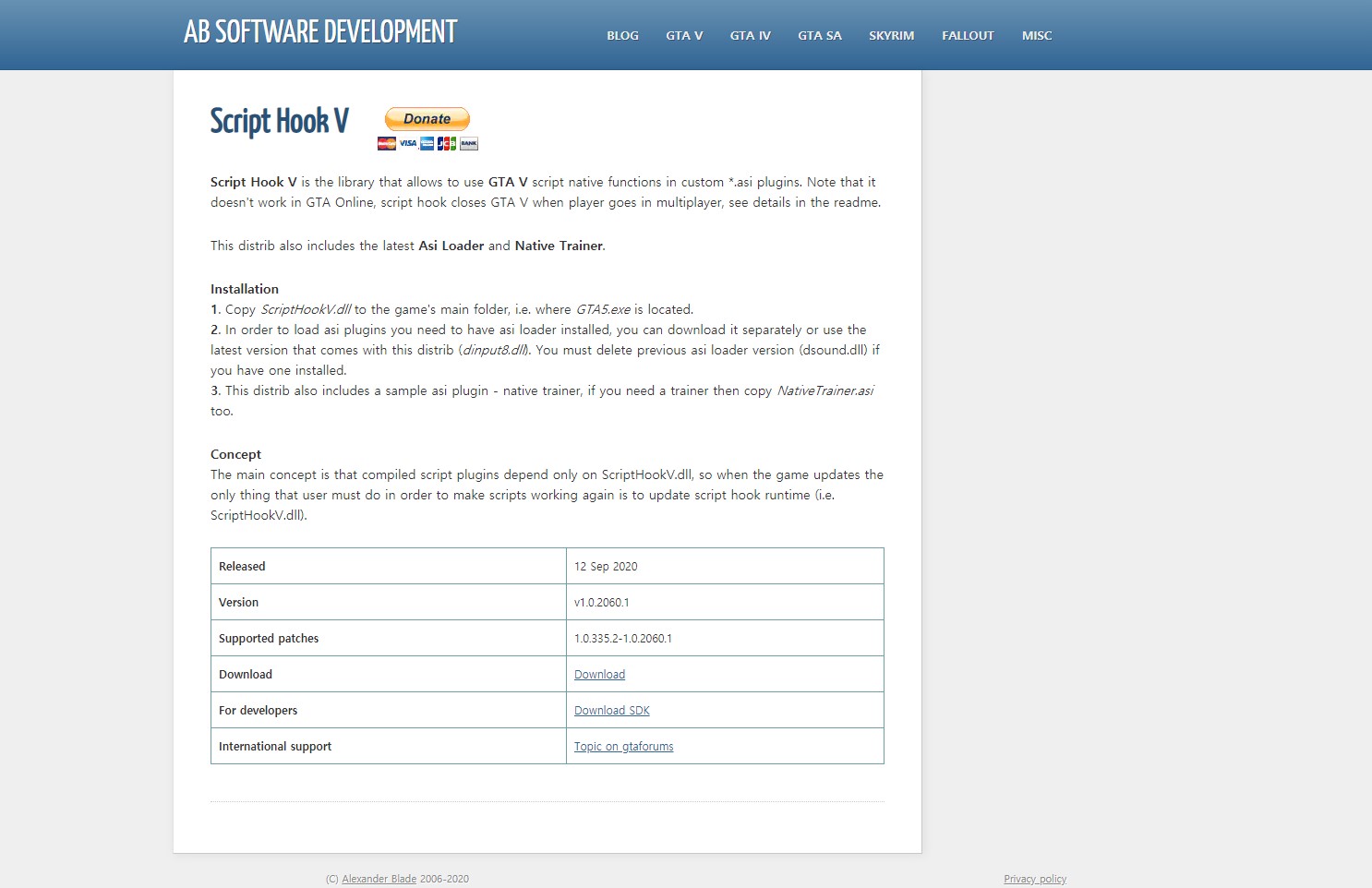Open the GTA SA menu item

[820, 36]
